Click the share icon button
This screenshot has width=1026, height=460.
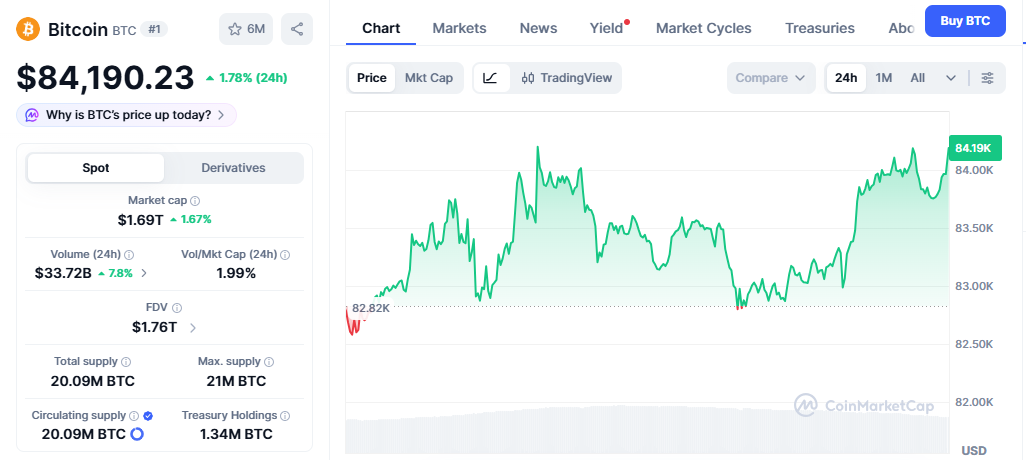(297, 29)
